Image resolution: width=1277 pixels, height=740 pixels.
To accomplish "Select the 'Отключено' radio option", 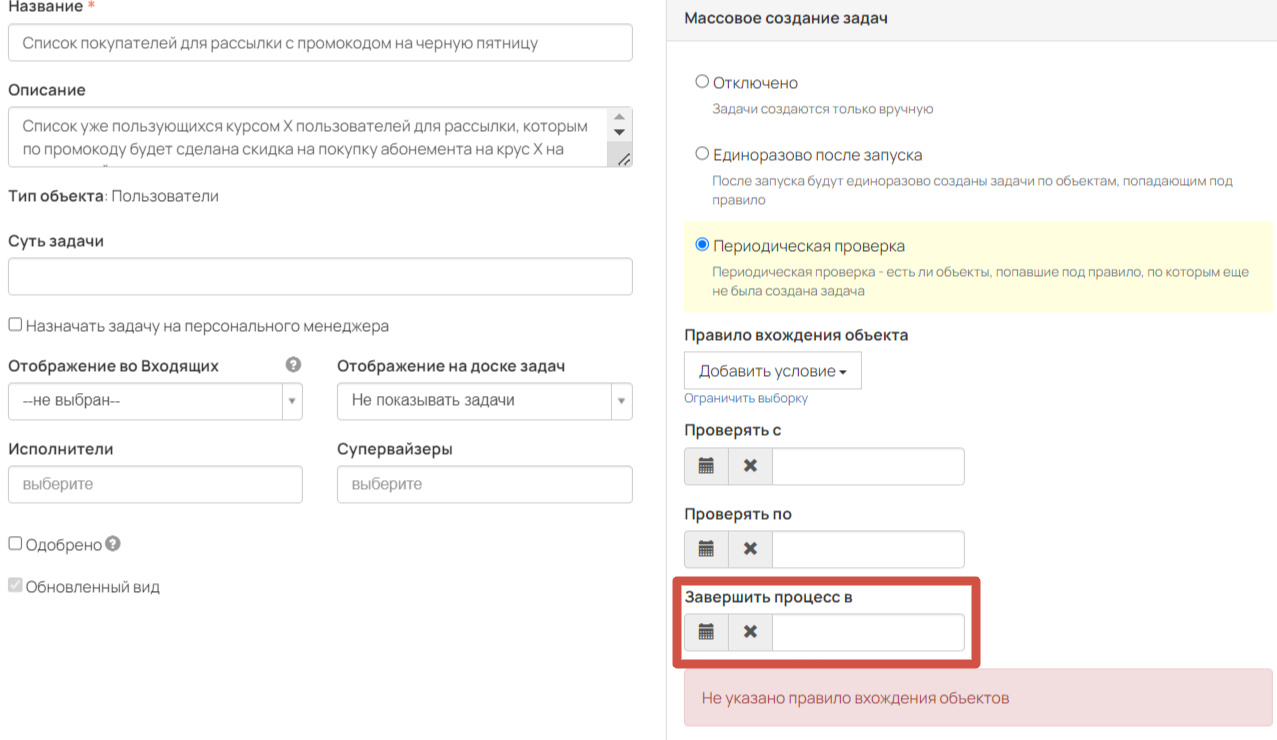I will coord(702,82).
